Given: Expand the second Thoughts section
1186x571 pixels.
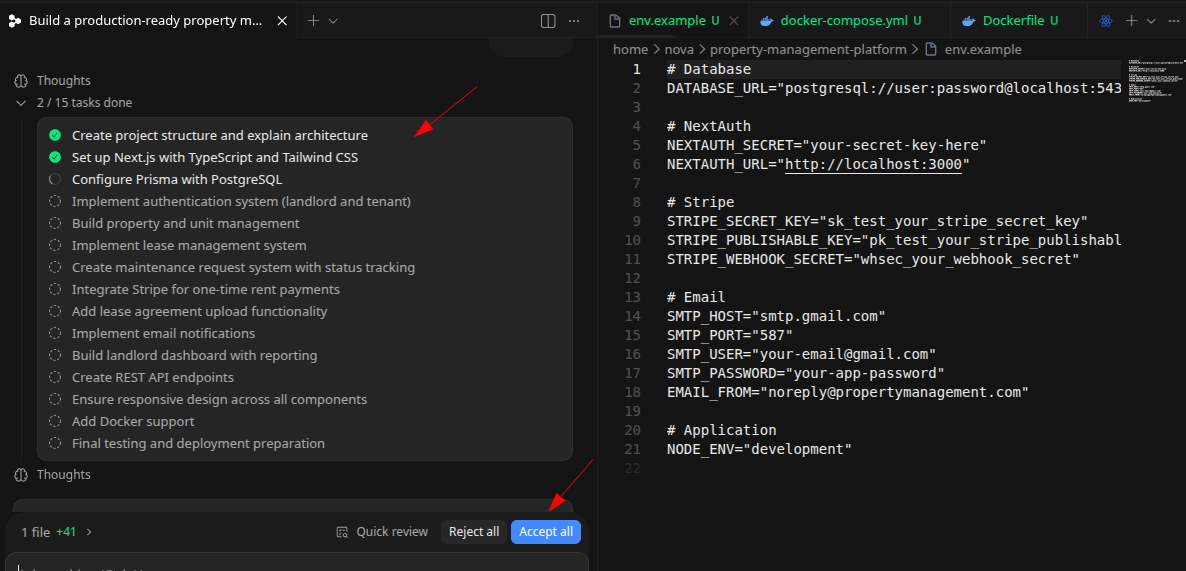Looking at the screenshot, I should tap(64, 474).
